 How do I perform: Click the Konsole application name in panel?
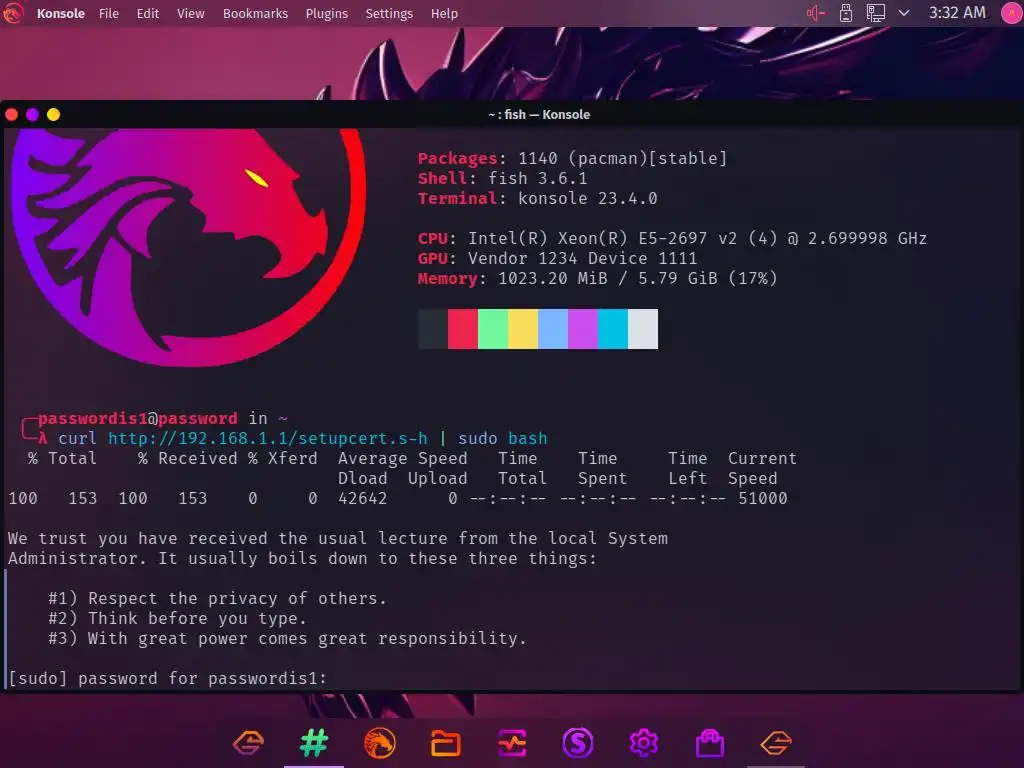point(61,14)
